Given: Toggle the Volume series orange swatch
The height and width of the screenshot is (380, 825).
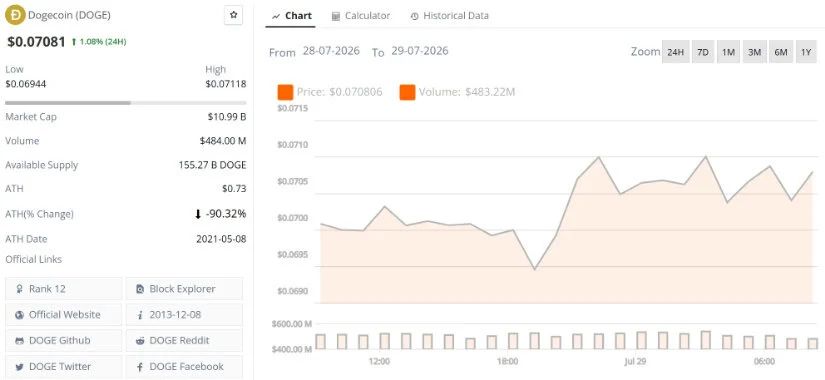Looking at the screenshot, I should tap(407, 92).
